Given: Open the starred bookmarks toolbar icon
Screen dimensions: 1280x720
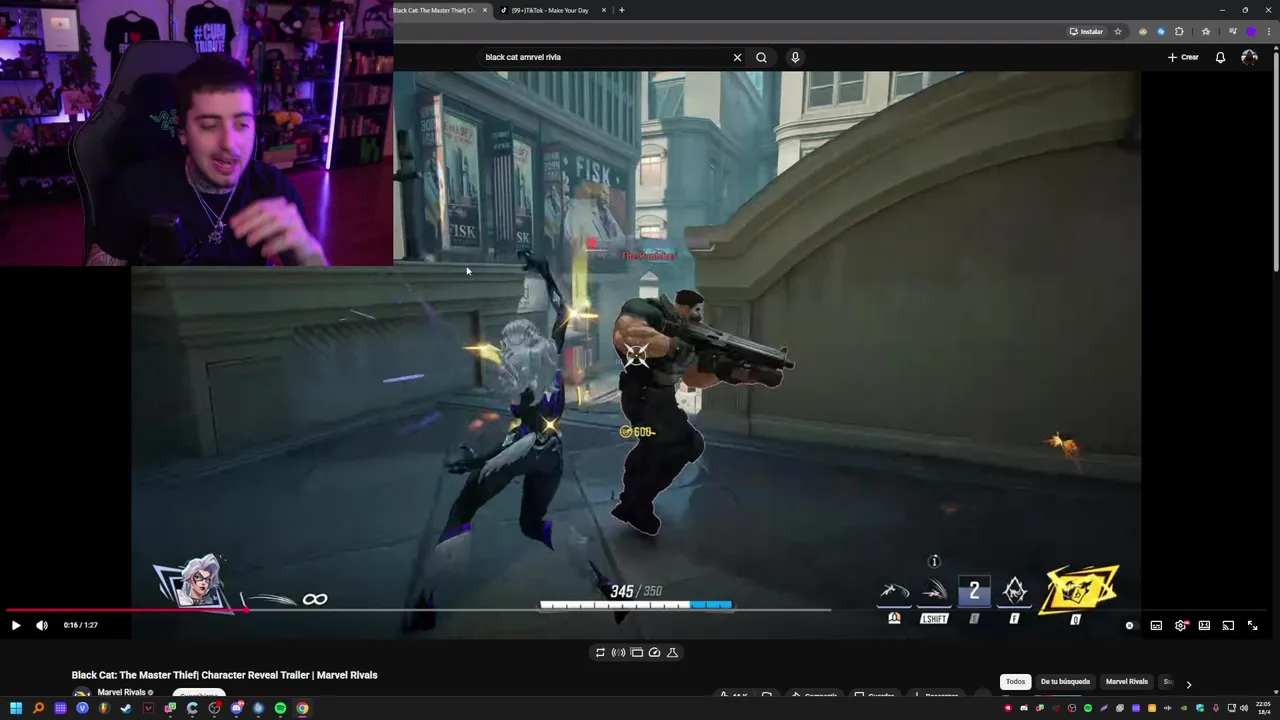Looking at the screenshot, I should point(1206,31).
